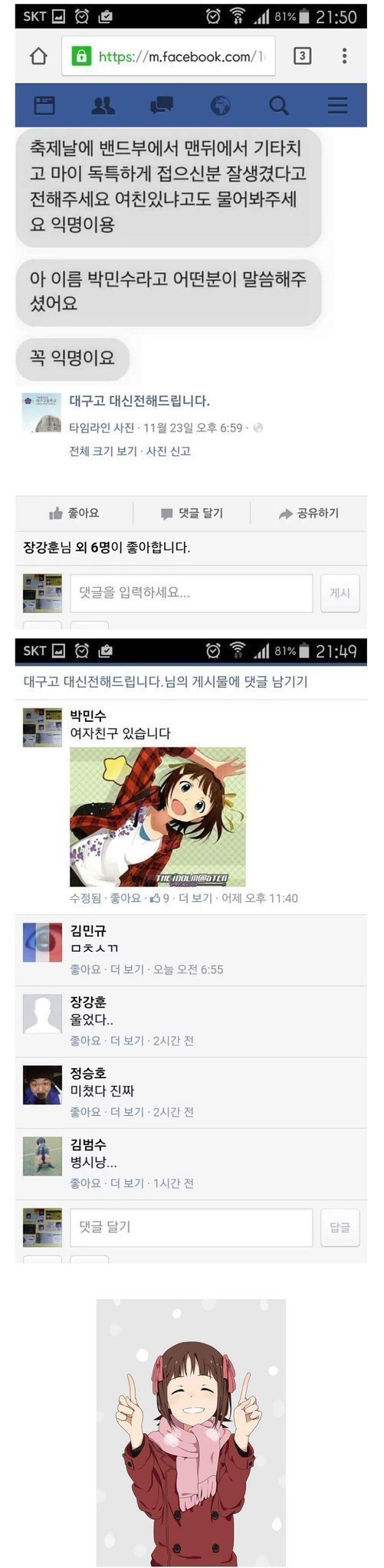Open browser three-dot overflow menu
Screen dimensions: 384x1568
tap(344, 56)
